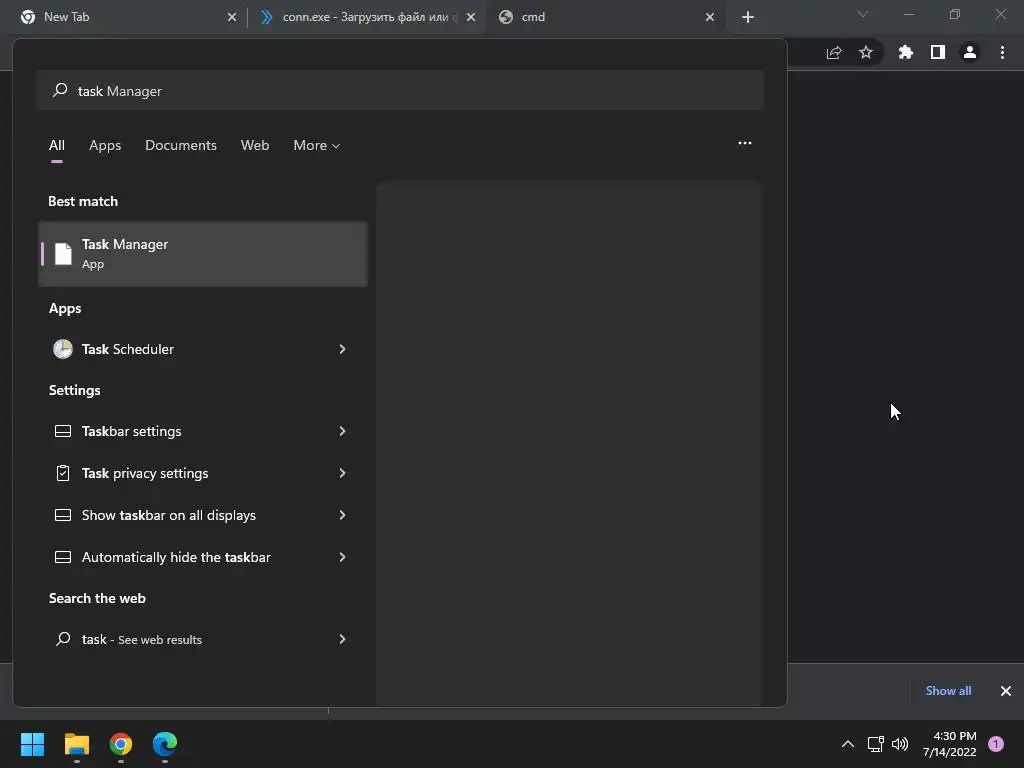Open Microsoft Edge from taskbar

pyautogui.click(x=165, y=744)
